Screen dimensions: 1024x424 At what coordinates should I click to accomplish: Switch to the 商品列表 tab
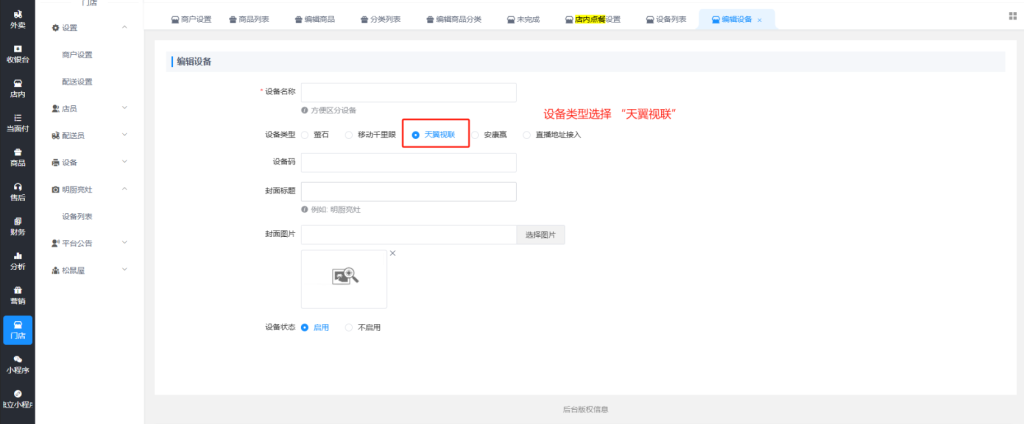(x=249, y=20)
